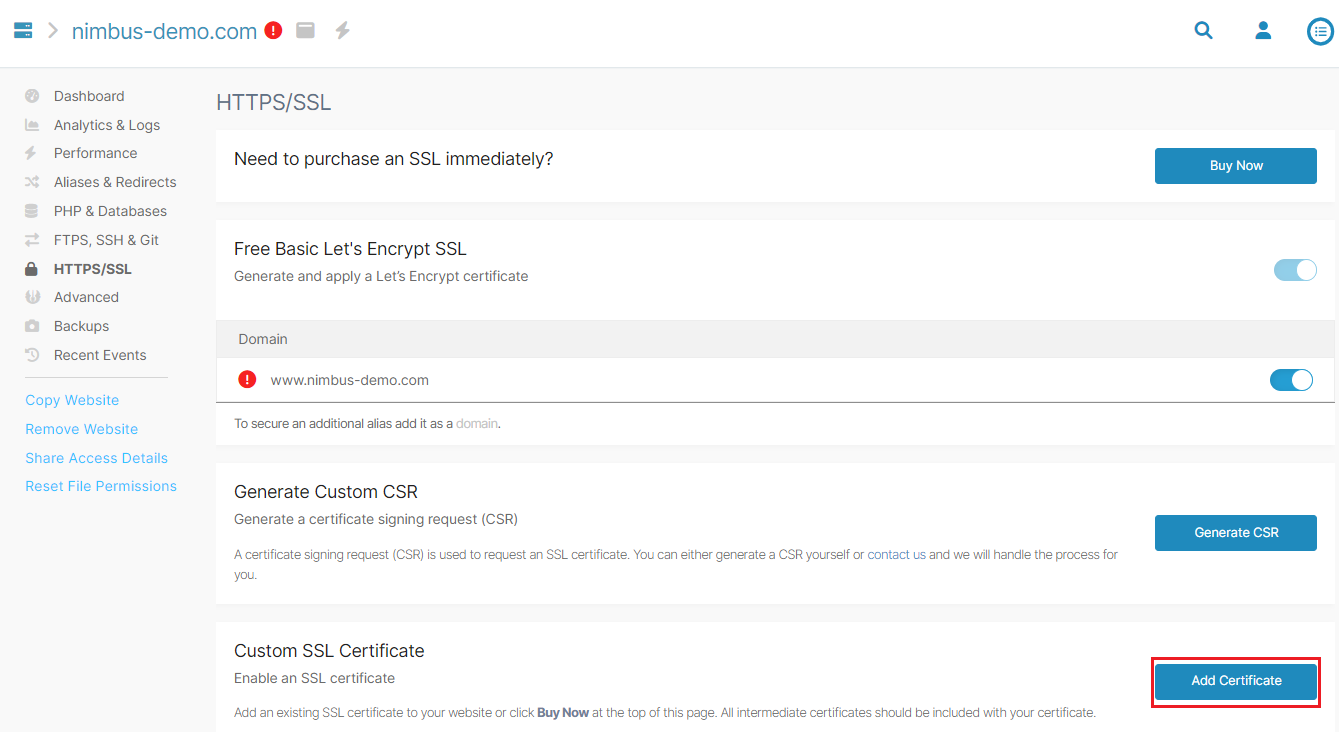Open the circular task list icon
This screenshot has height=732, width=1339.
pyautogui.click(x=1321, y=32)
